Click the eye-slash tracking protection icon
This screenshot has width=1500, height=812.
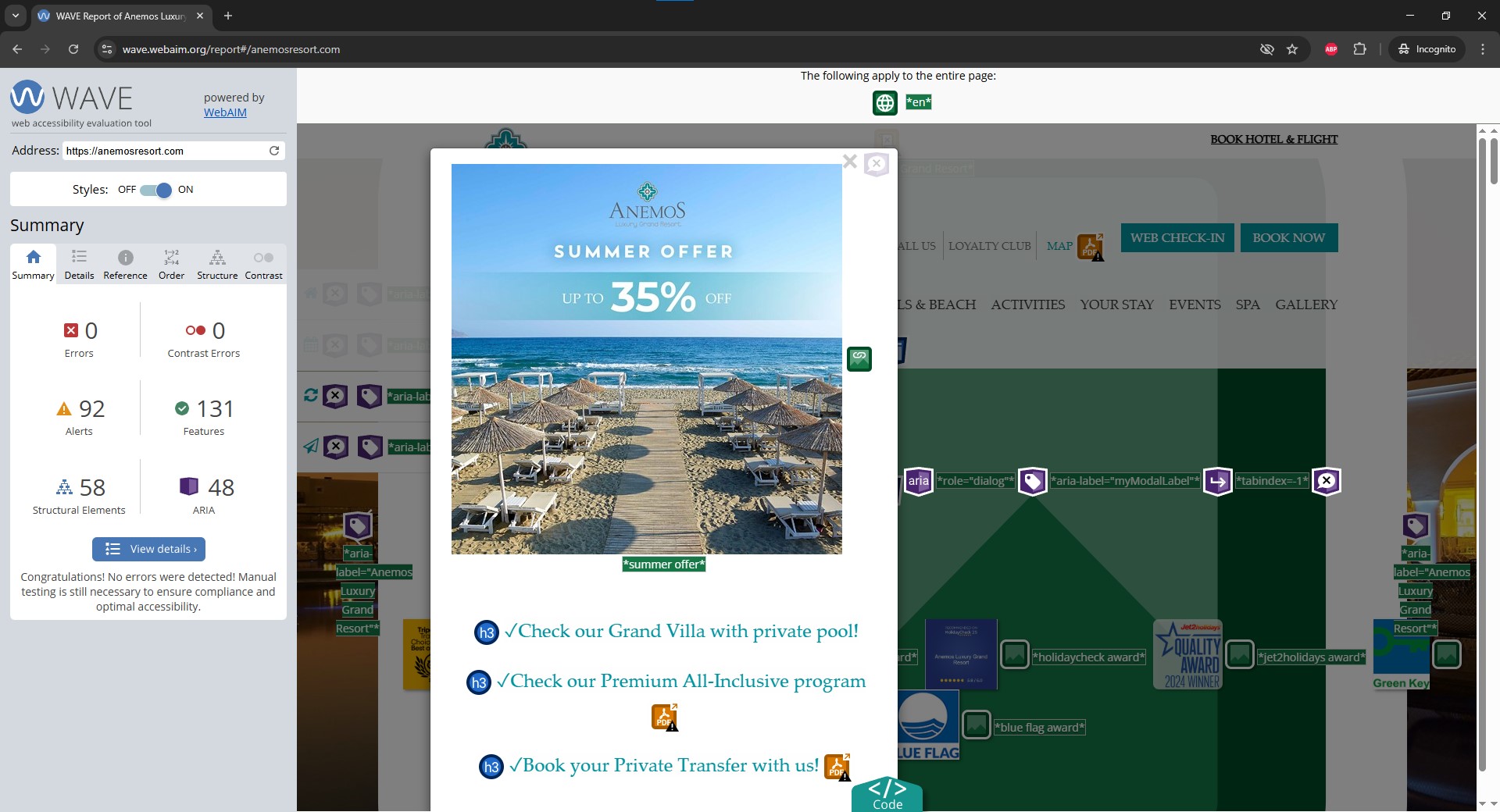(1267, 49)
